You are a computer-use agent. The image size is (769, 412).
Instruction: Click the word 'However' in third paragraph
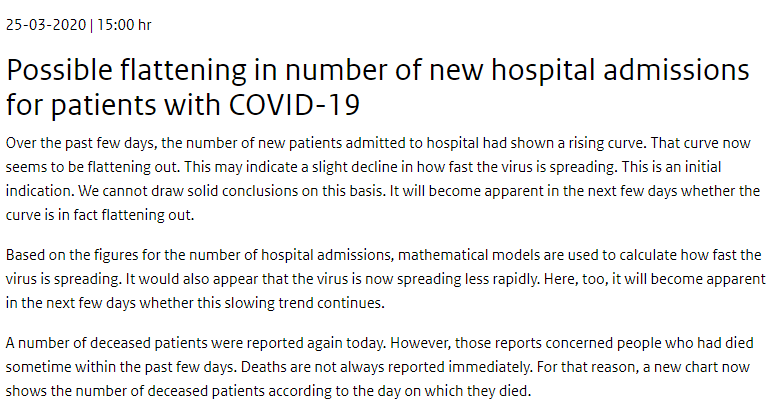420,343
